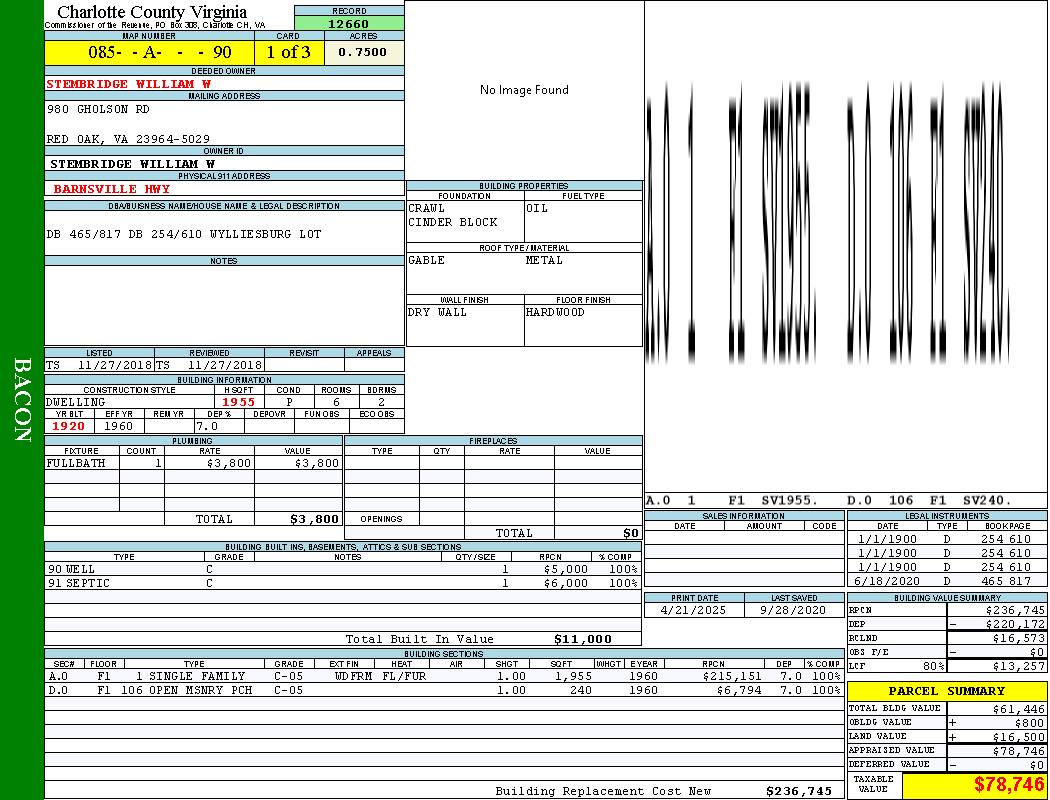This screenshot has width=1050, height=800.
Task: Click the card count 1 of 3
Action: click(289, 52)
